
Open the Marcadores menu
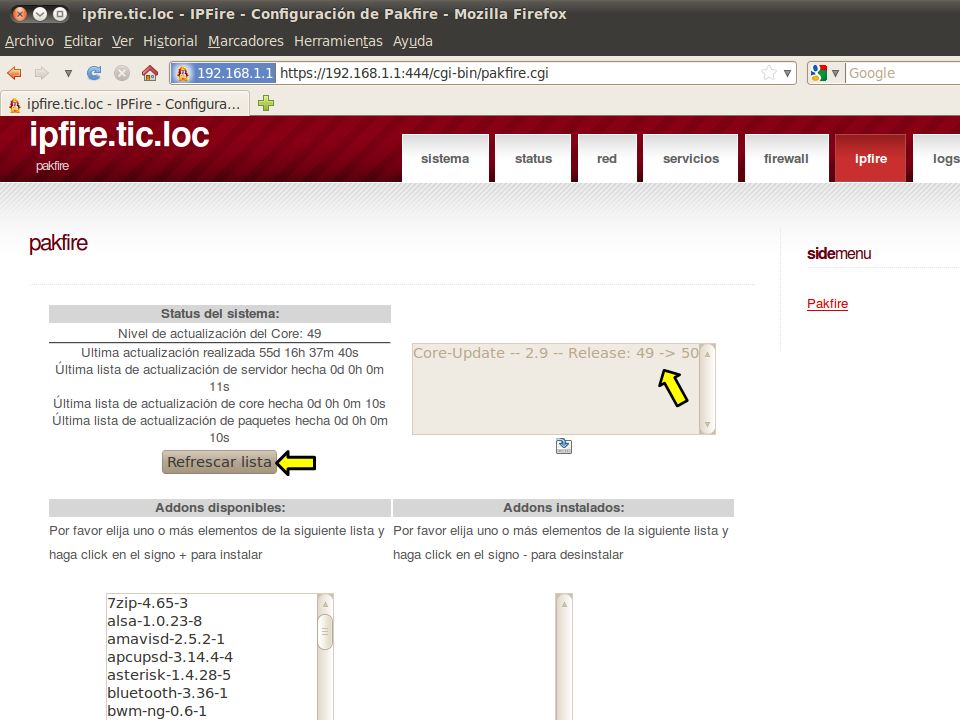(x=246, y=41)
